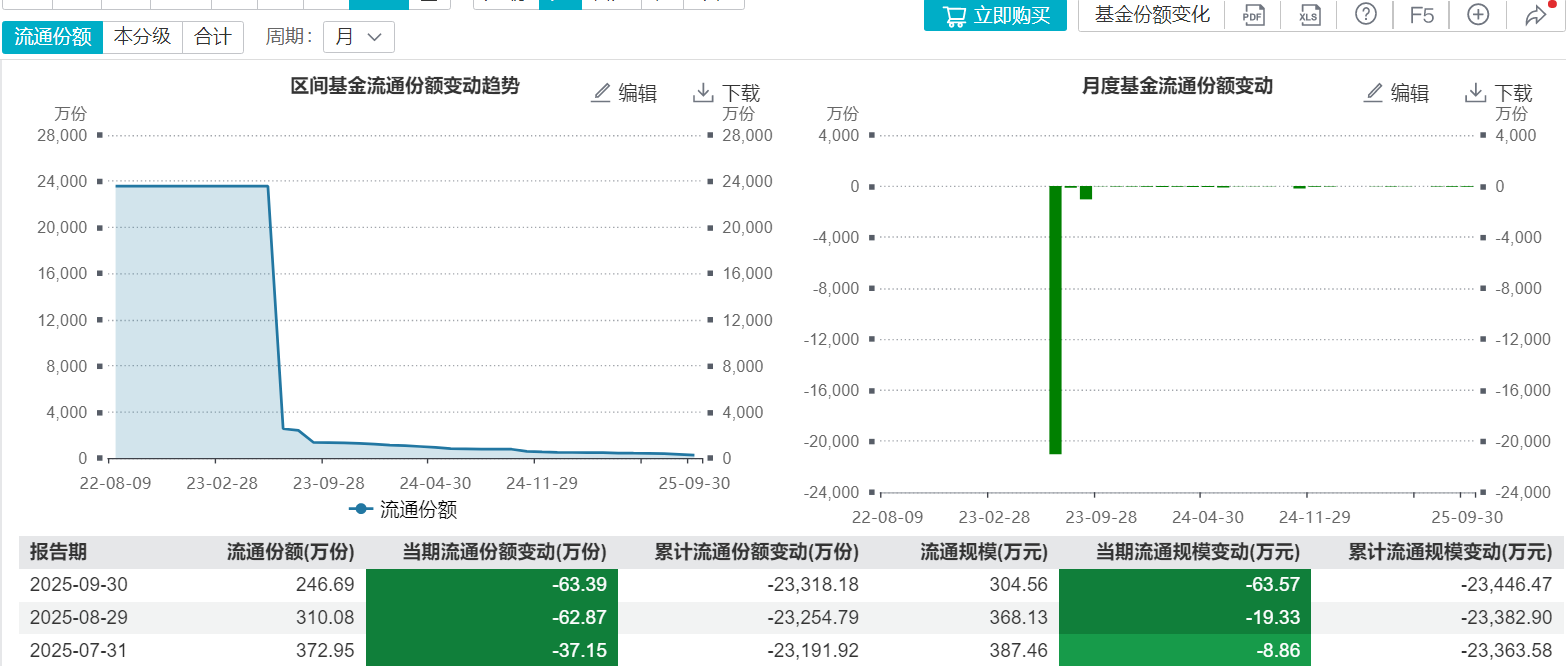Viewport: 1566px width, 666px height.
Task: Edit the 月度基金流通份额变动 chart
Action: click(1397, 93)
